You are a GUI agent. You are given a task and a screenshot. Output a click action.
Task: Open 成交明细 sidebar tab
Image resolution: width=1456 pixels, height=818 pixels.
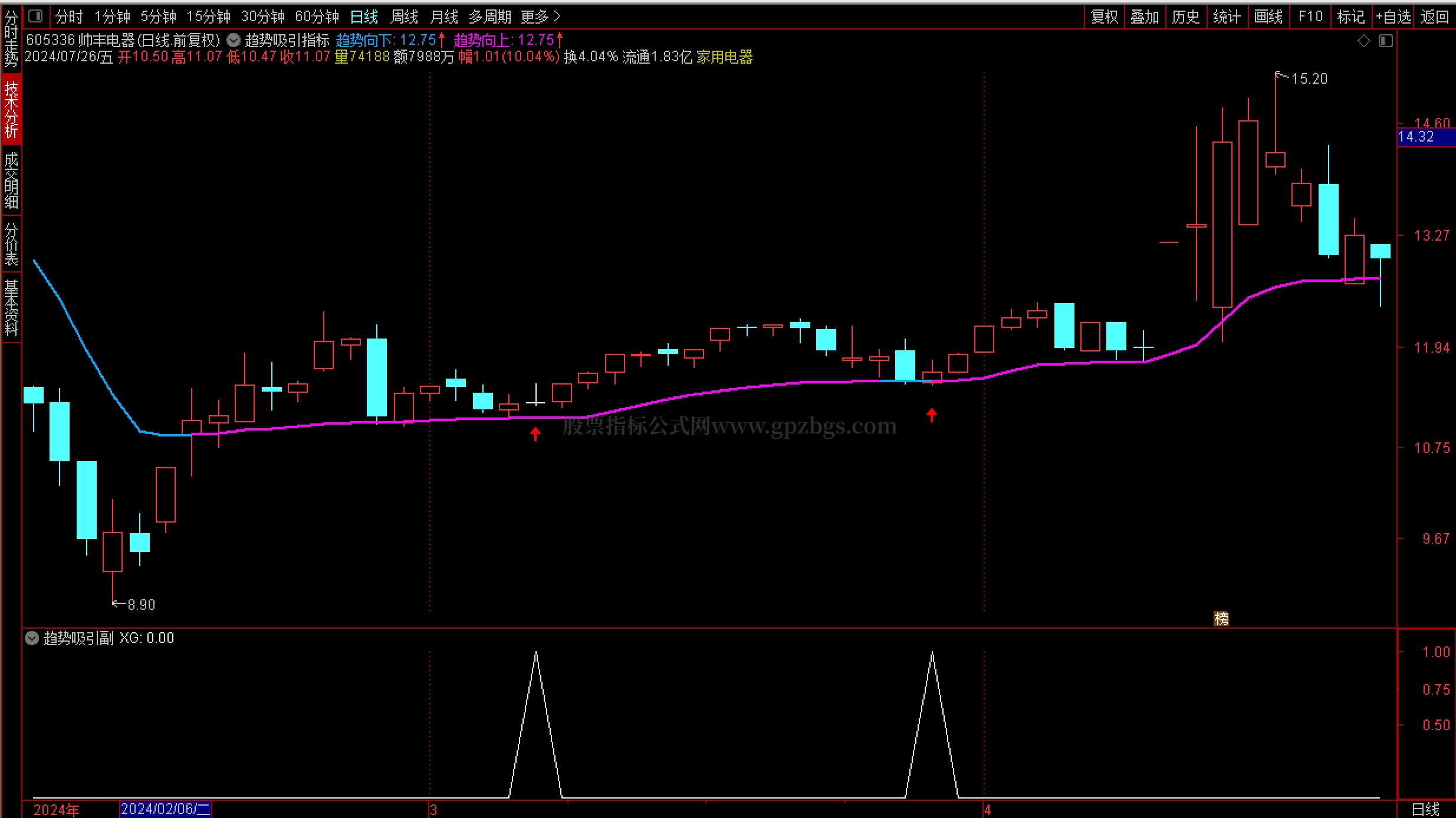tap(11, 180)
